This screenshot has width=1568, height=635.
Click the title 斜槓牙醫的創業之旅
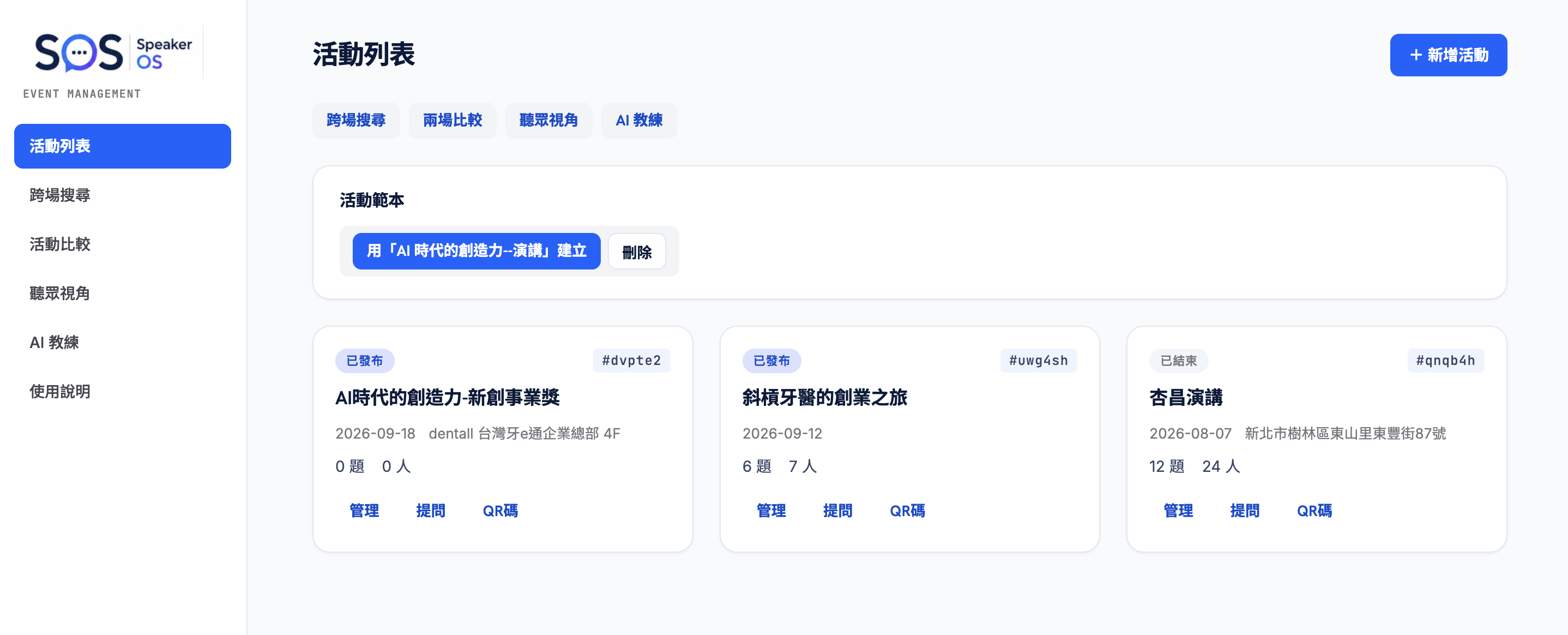coord(825,398)
